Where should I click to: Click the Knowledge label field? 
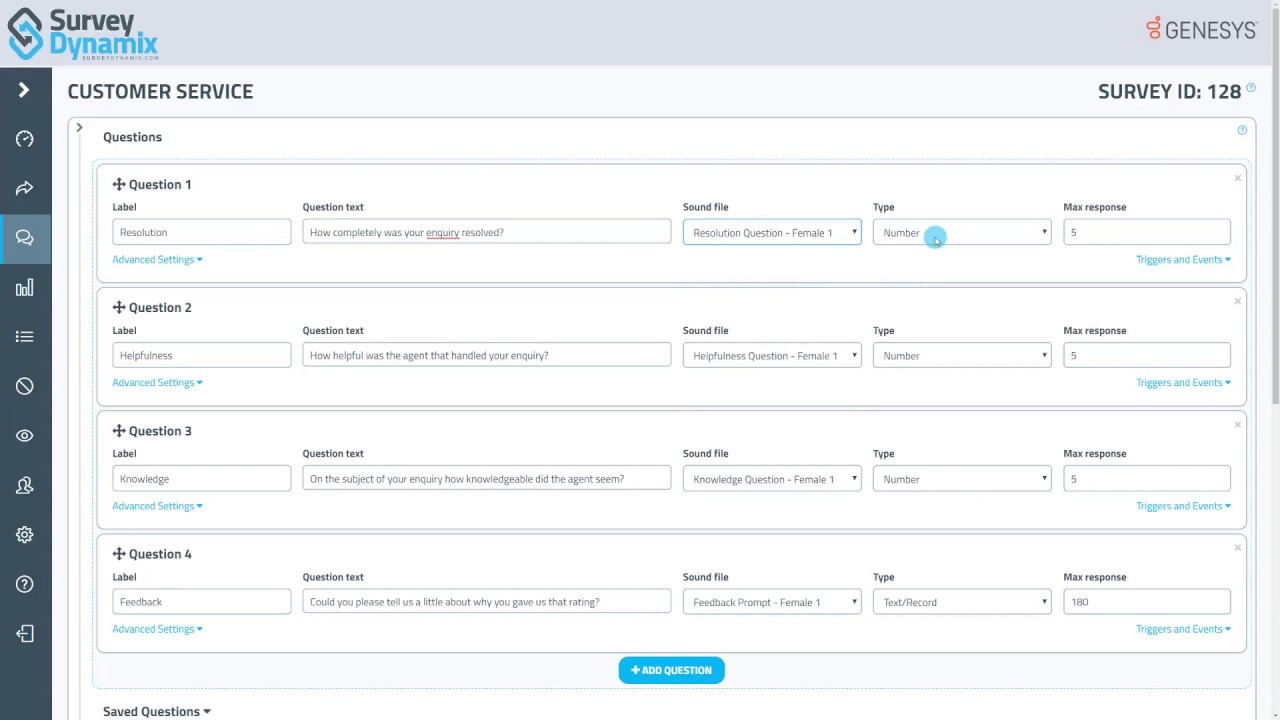[202, 479]
